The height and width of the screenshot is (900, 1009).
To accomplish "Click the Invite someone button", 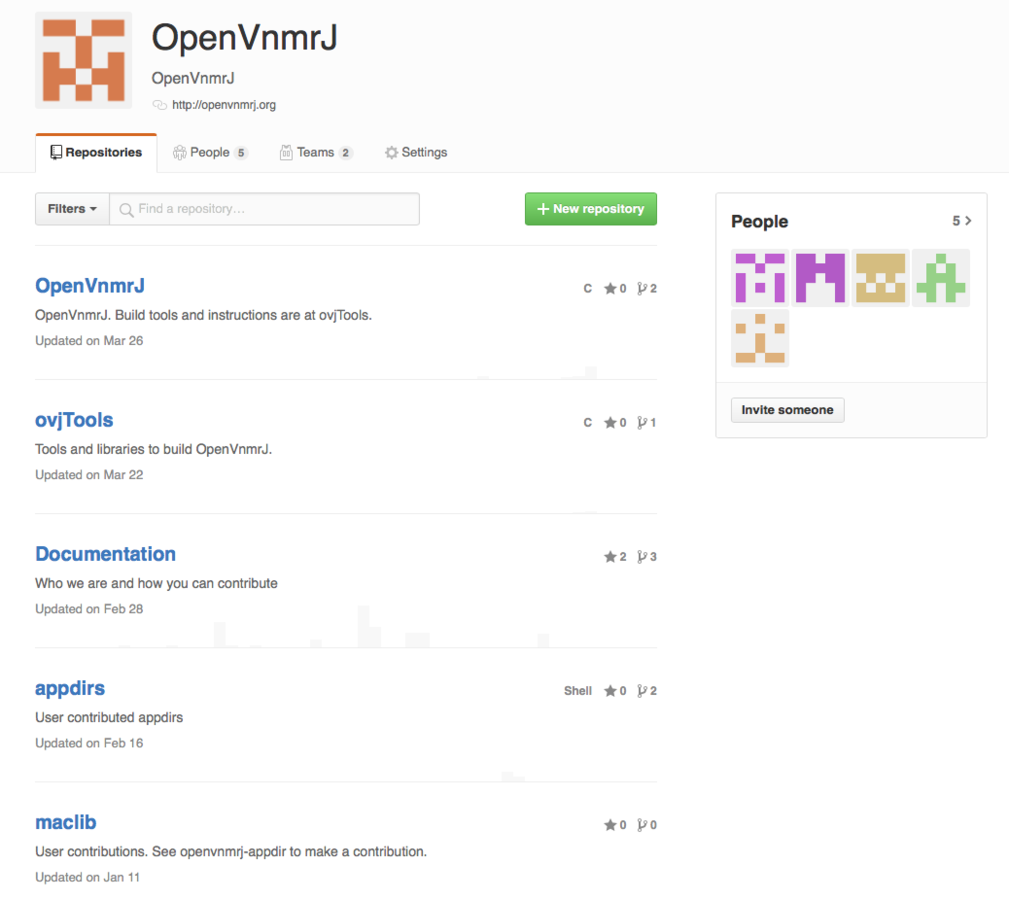I will 788,410.
